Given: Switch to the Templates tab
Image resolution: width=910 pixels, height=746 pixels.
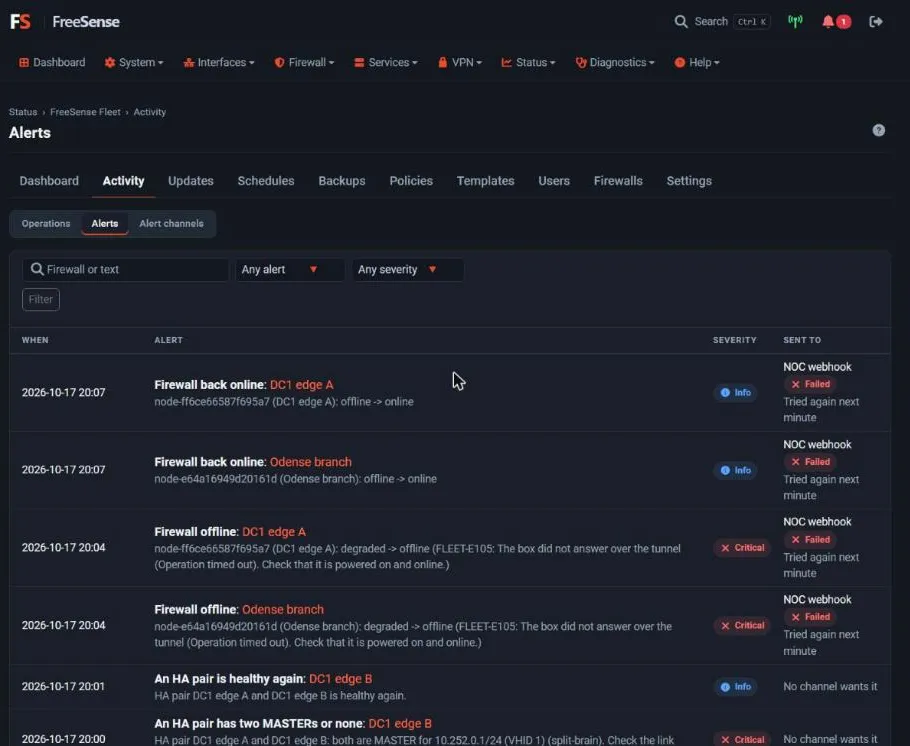Looking at the screenshot, I should coord(485,181).
